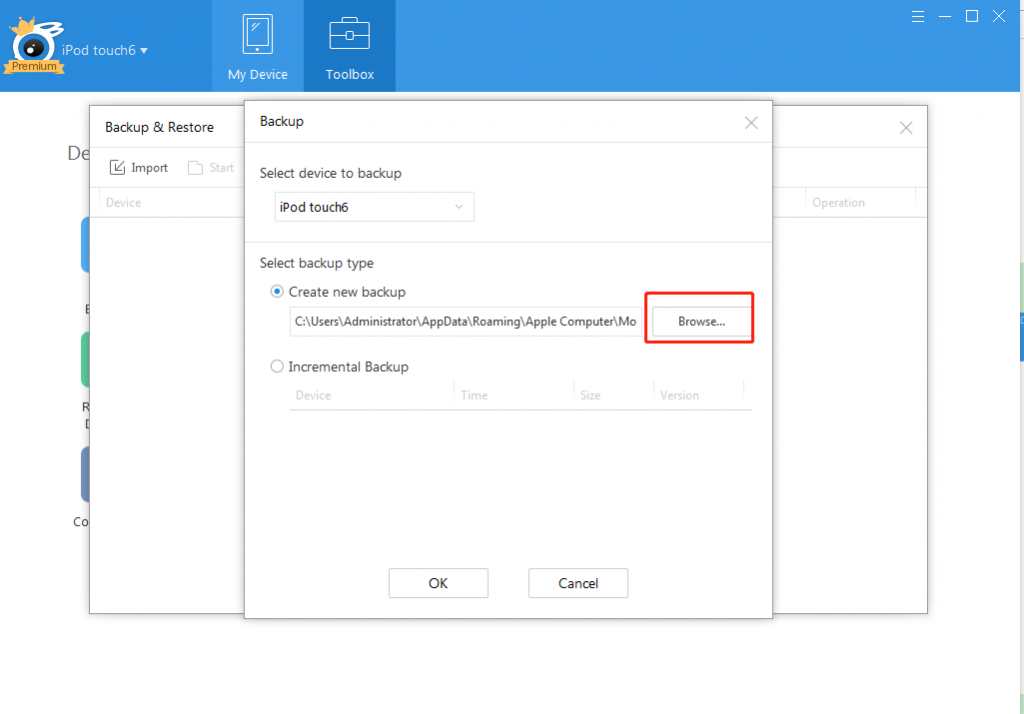The height and width of the screenshot is (714, 1024).
Task: Click the Operation column header
Action: [838, 203]
